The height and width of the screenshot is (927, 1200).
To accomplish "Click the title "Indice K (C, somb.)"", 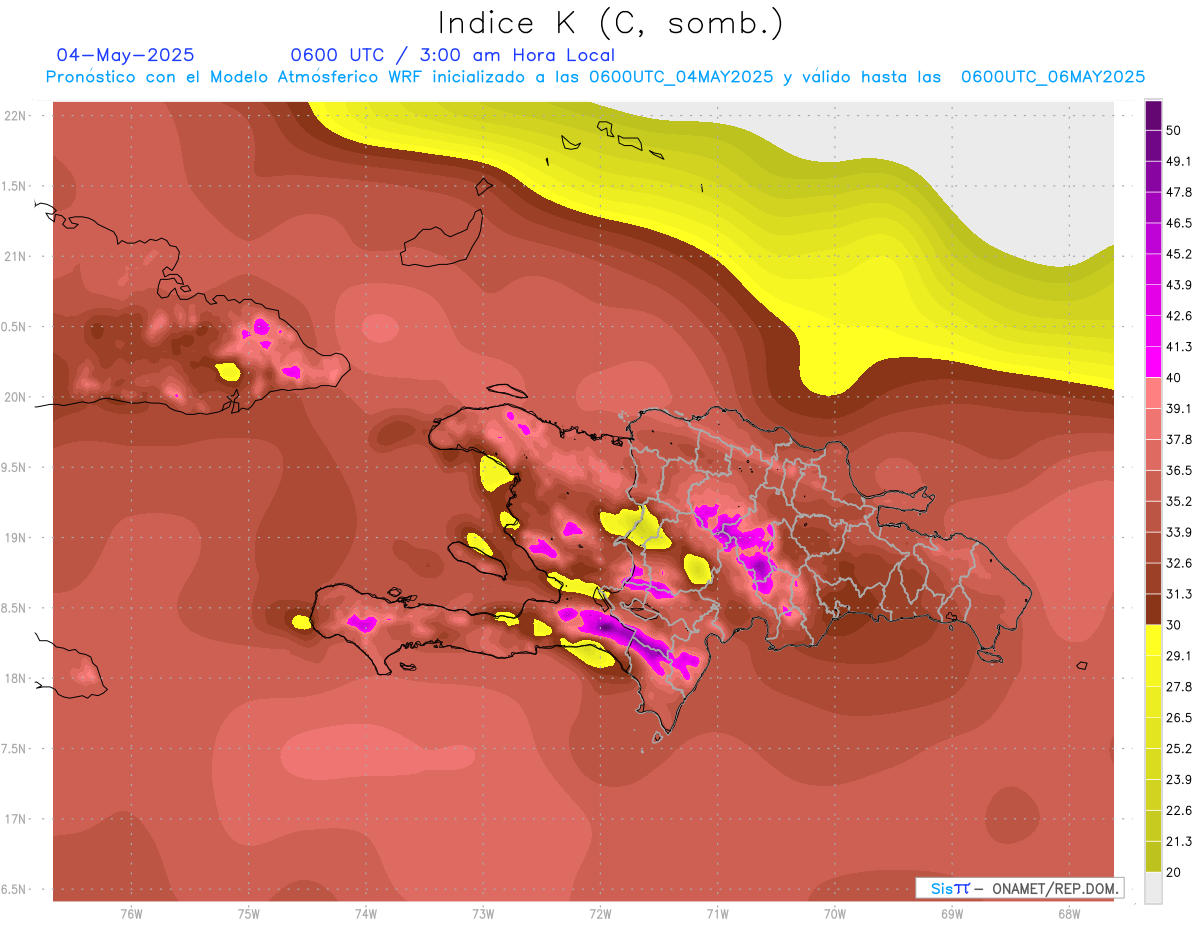I will click(x=611, y=22).
